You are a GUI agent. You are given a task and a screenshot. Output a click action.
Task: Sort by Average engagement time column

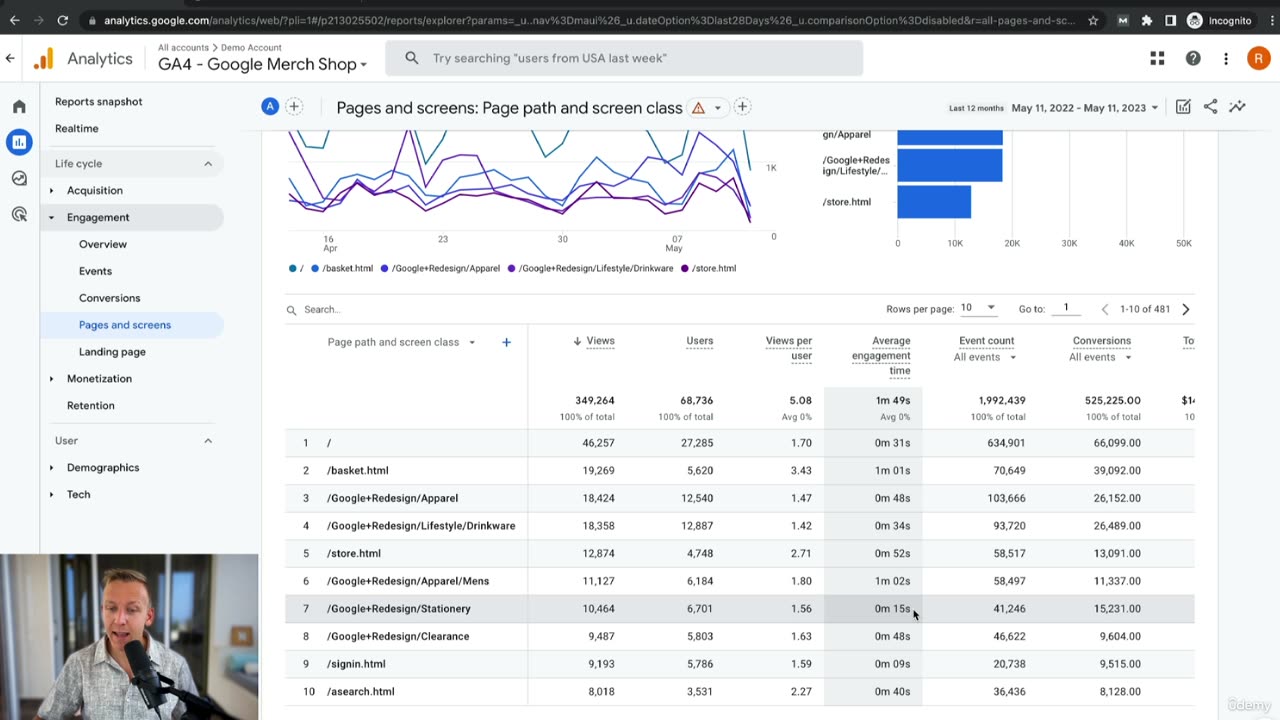[x=881, y=356]
